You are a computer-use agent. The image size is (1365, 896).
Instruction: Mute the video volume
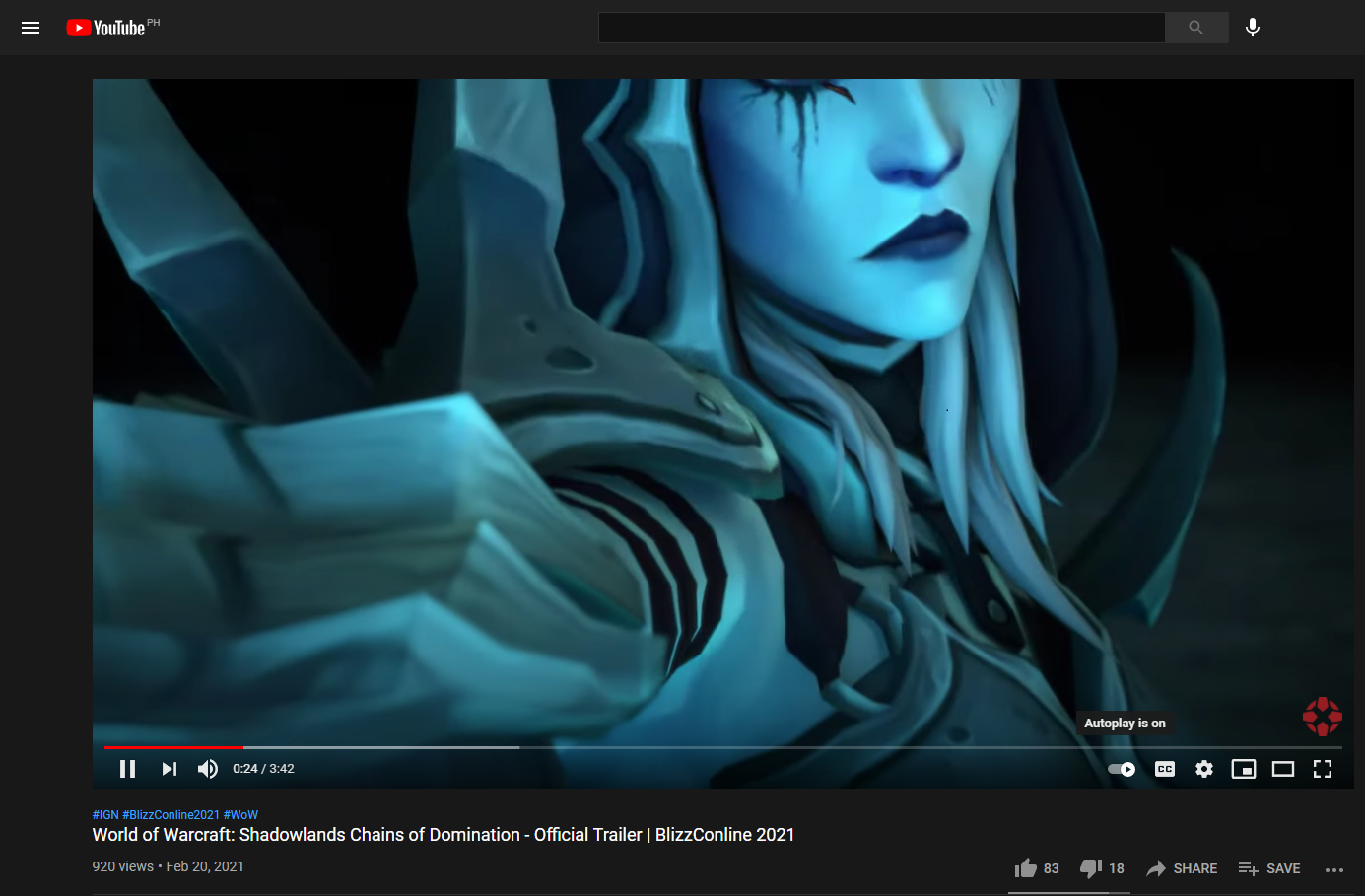tap(208, 769)
